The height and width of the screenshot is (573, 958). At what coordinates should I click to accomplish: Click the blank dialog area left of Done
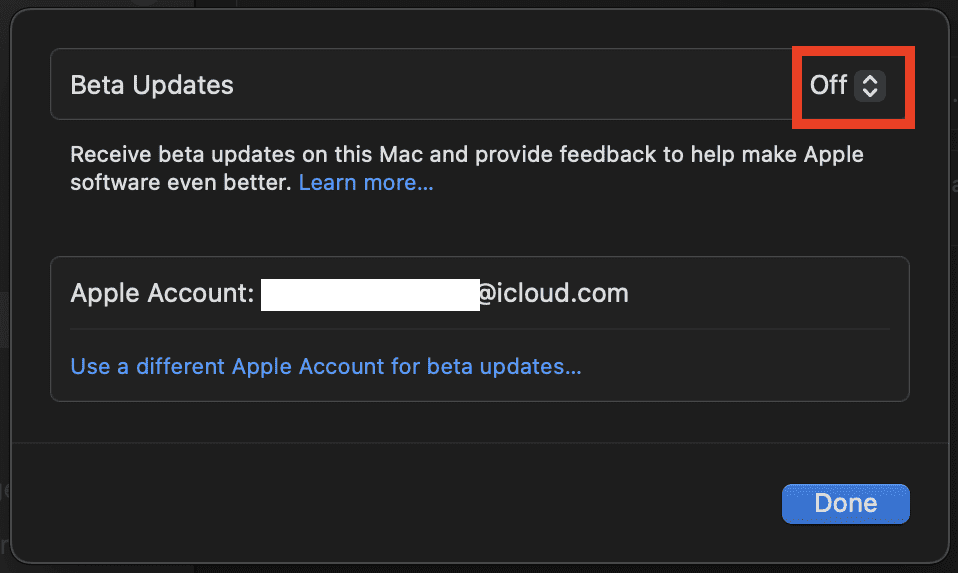[400, 503]
